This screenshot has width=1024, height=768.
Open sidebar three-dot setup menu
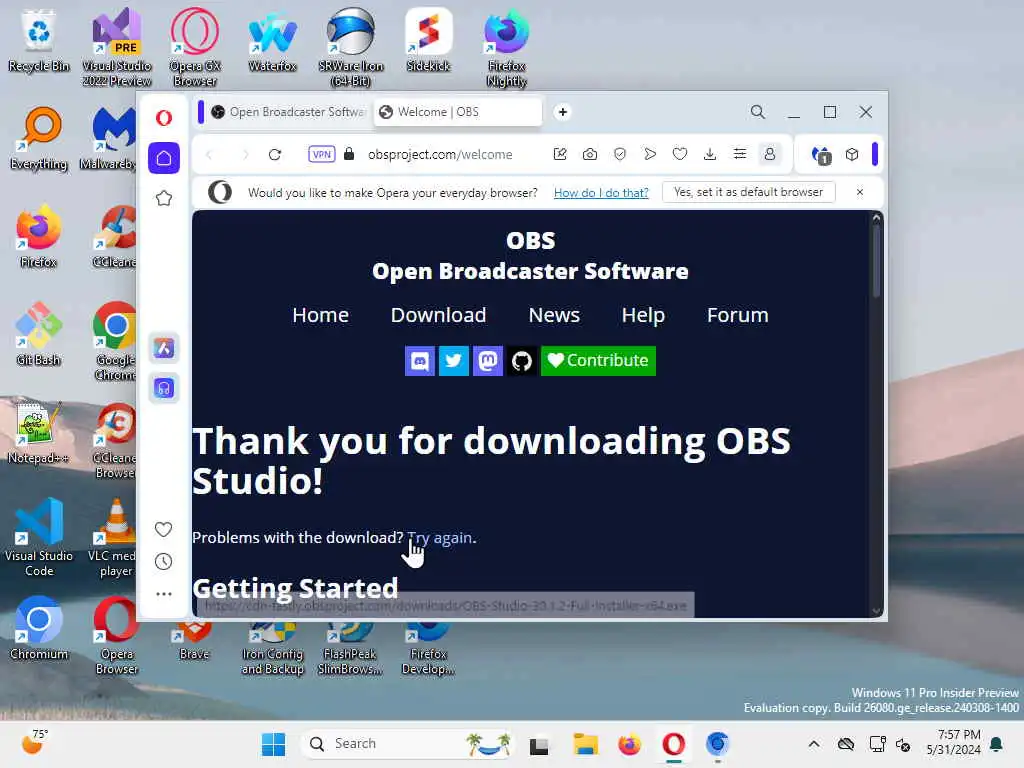coord(164,594)
